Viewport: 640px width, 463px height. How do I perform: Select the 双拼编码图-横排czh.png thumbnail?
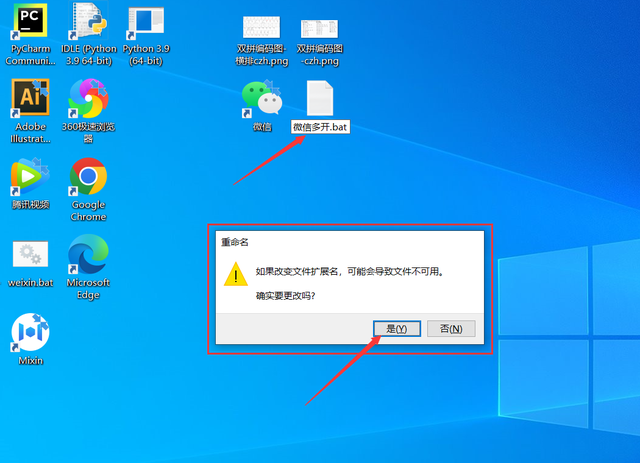tap(262, 27)
